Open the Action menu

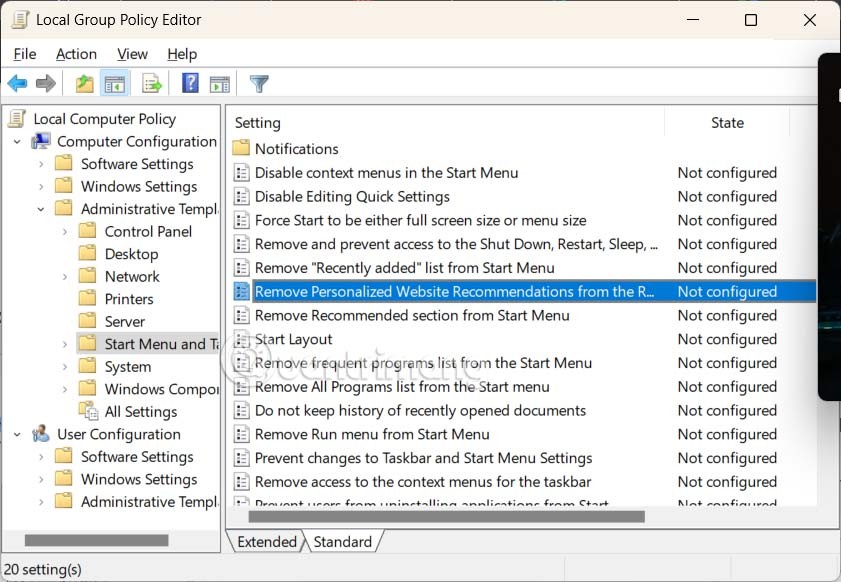click(x=76, y=54)
